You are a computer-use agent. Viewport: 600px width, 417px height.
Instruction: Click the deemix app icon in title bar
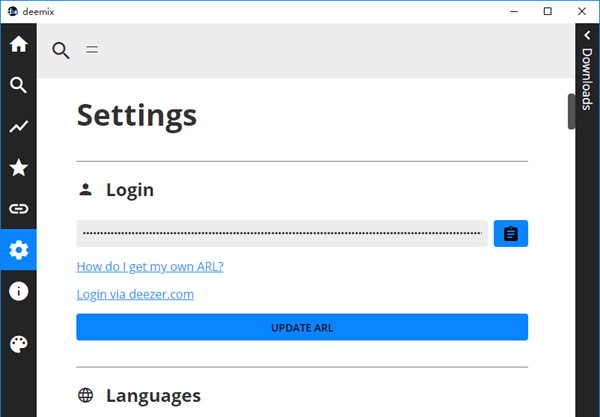click(13, 11)
